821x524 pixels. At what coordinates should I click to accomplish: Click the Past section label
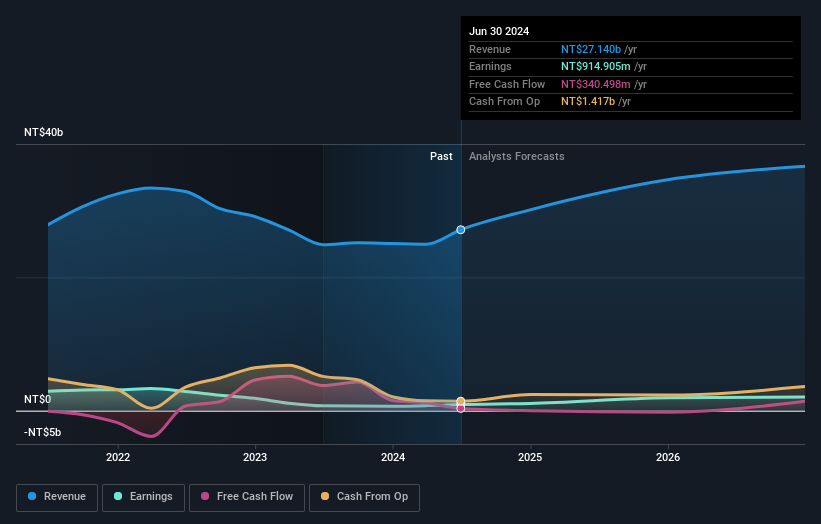tap(441, 157)
